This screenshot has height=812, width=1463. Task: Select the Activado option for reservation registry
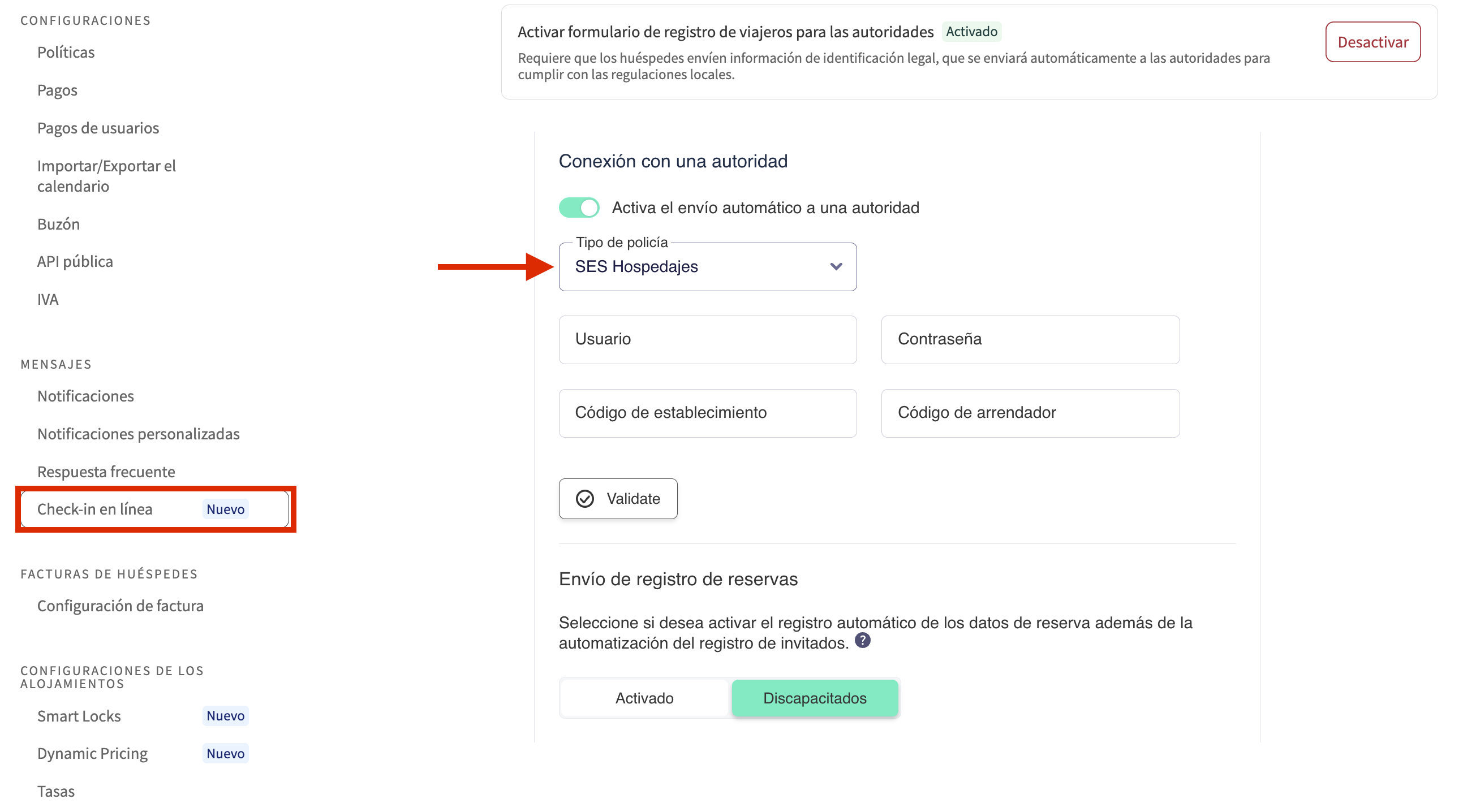point(644,698)
